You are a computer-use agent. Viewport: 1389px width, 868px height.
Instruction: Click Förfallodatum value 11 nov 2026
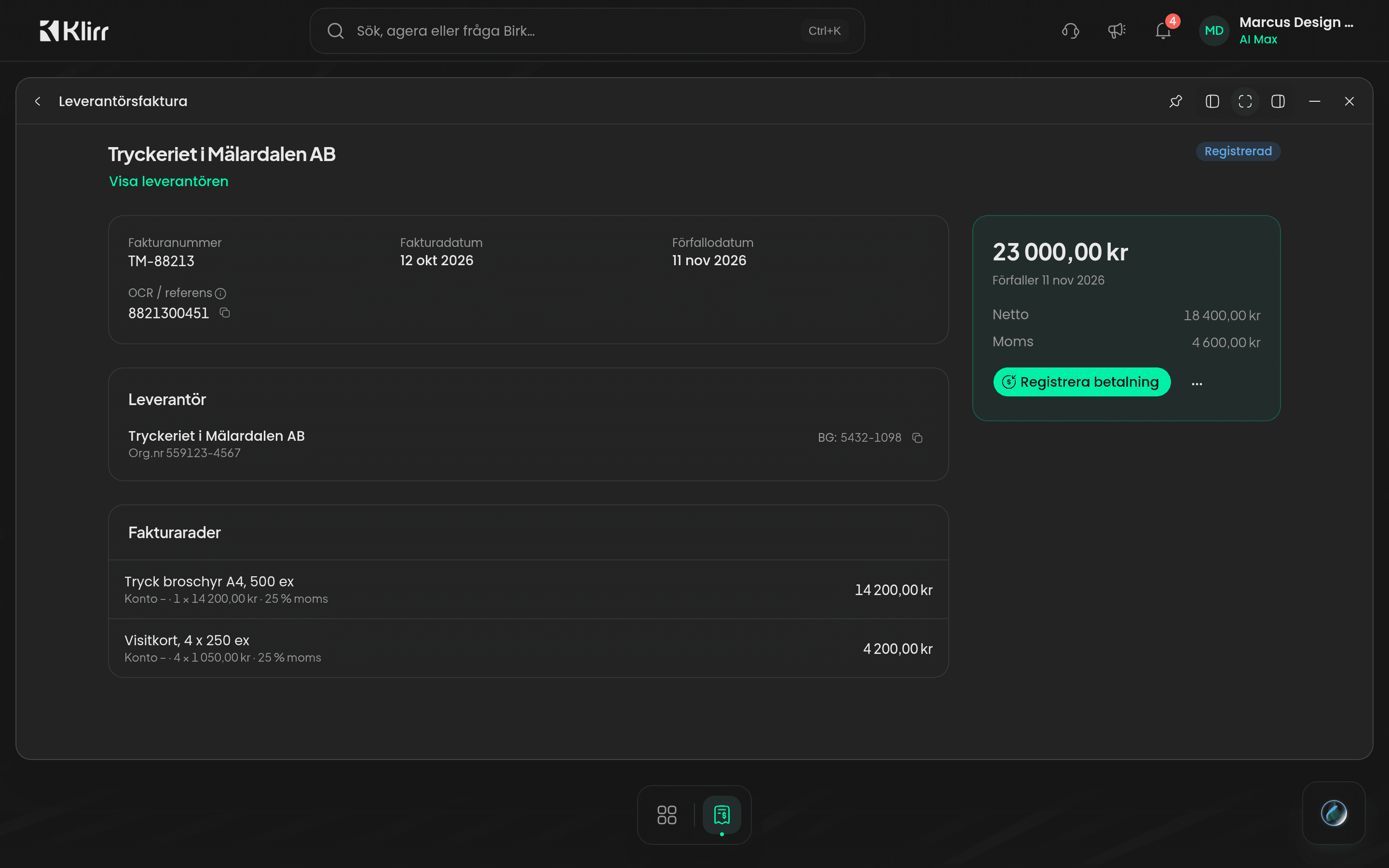[x=709, y=260]
